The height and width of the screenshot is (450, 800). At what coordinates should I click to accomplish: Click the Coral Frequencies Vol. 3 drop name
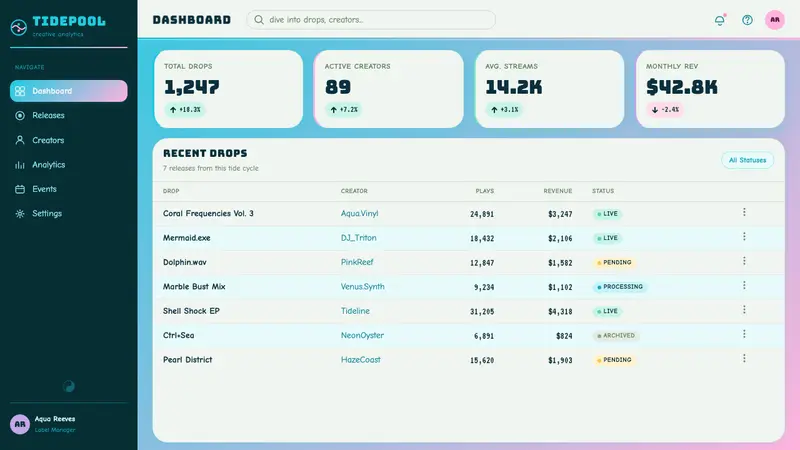pyautogui.click(x=208, y=213)
